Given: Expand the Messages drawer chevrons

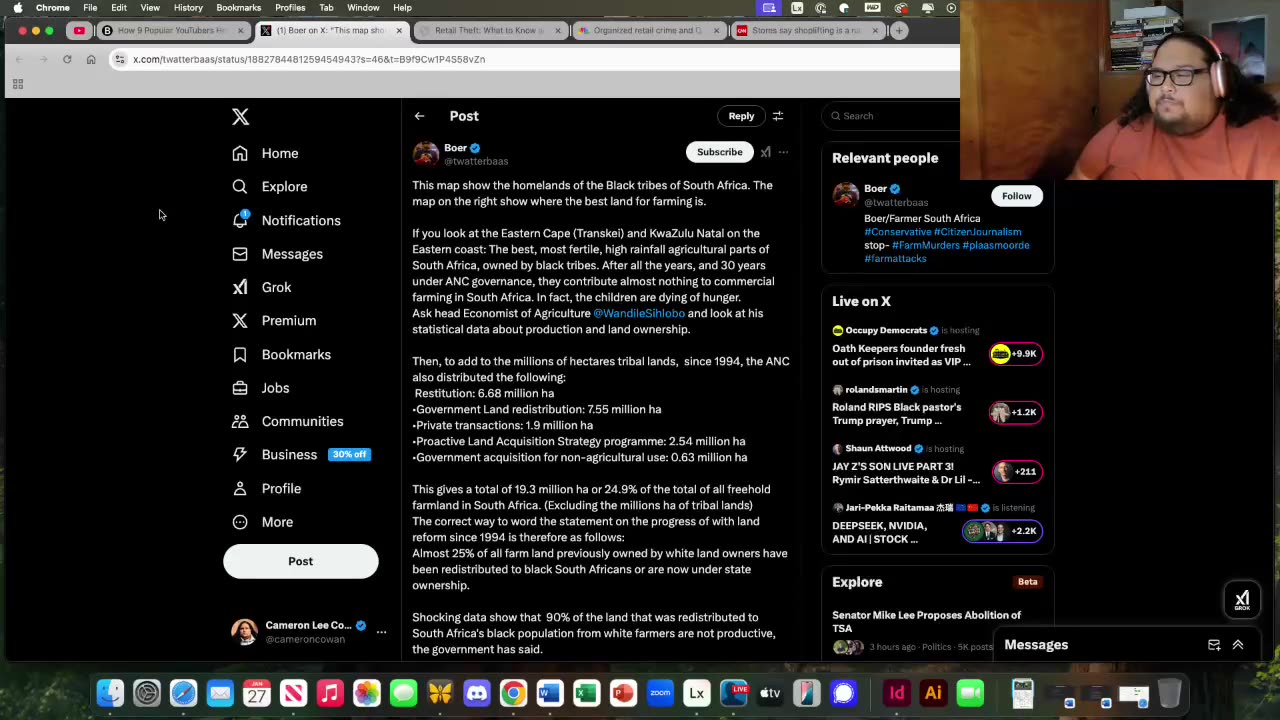Looking at the screenshot, I should (1238, 645).
